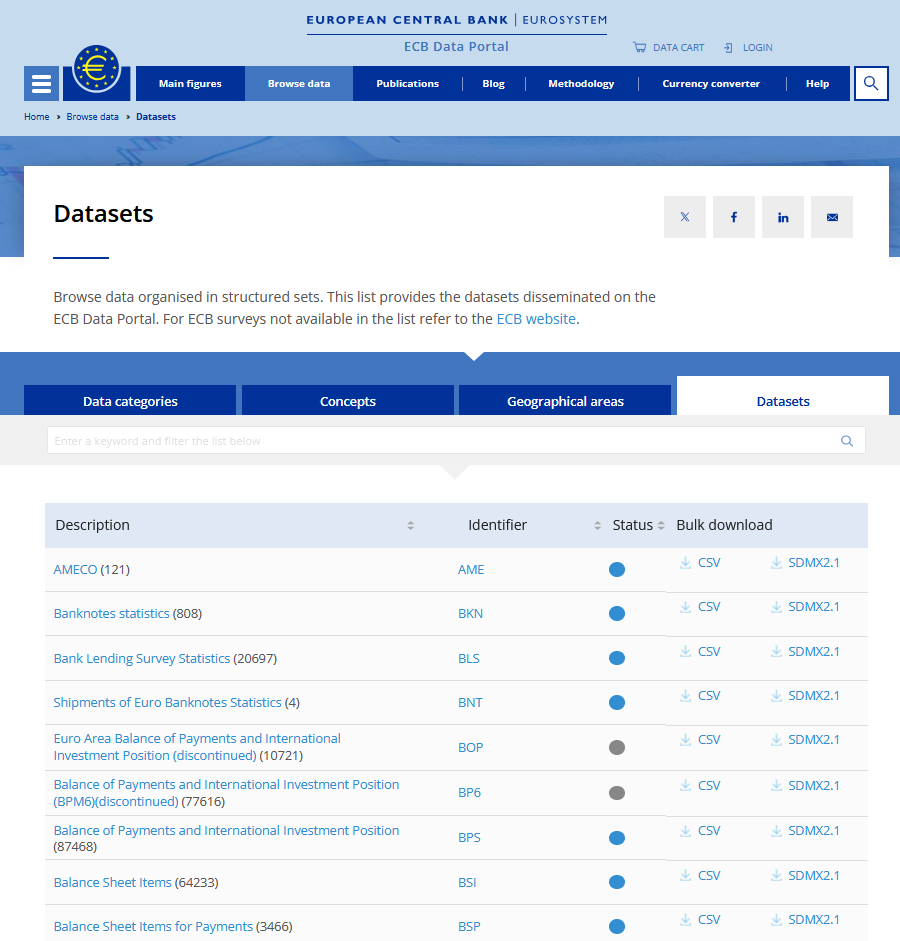Click the filter search magnifier icon
The image size is (900, 941).
click(847, 440)
